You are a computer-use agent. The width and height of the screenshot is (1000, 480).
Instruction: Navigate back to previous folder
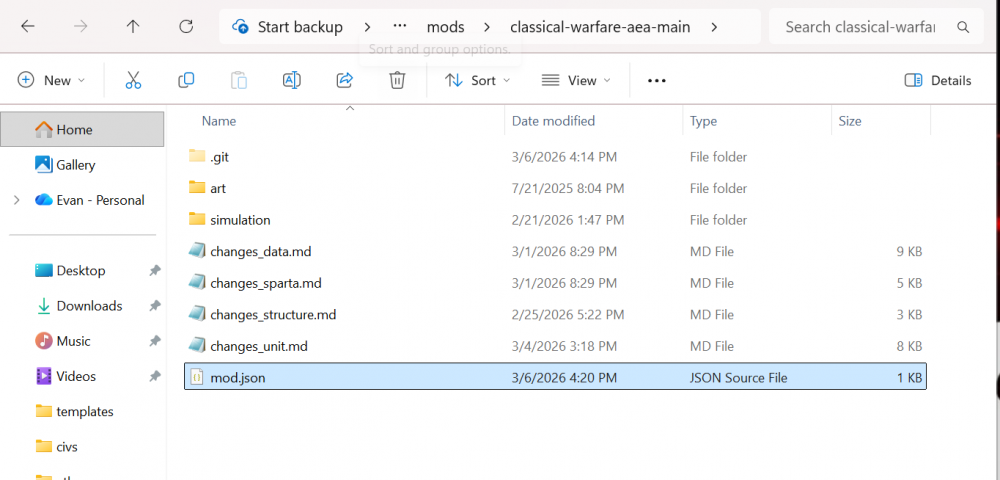pyautogui.click(x=28, y=27)
